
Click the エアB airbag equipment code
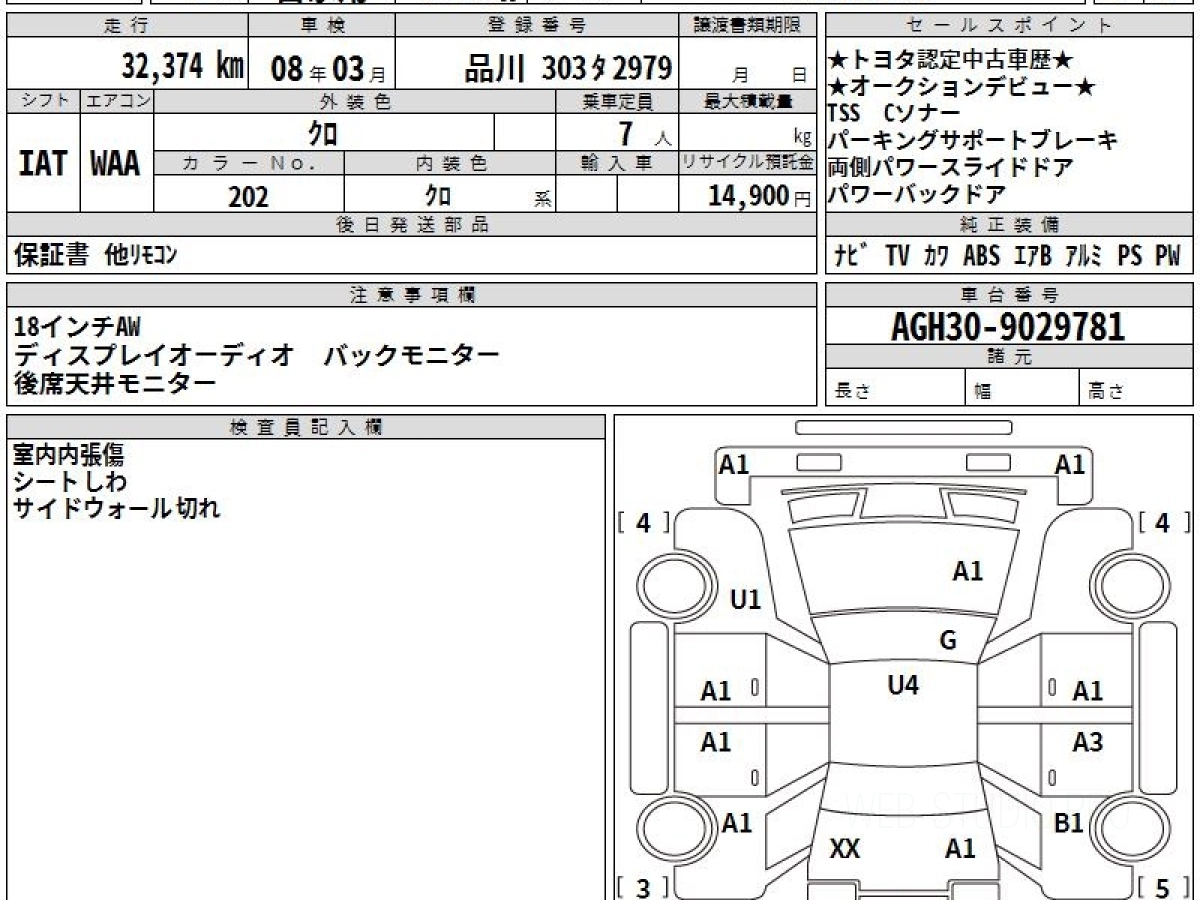(1032, 256)
